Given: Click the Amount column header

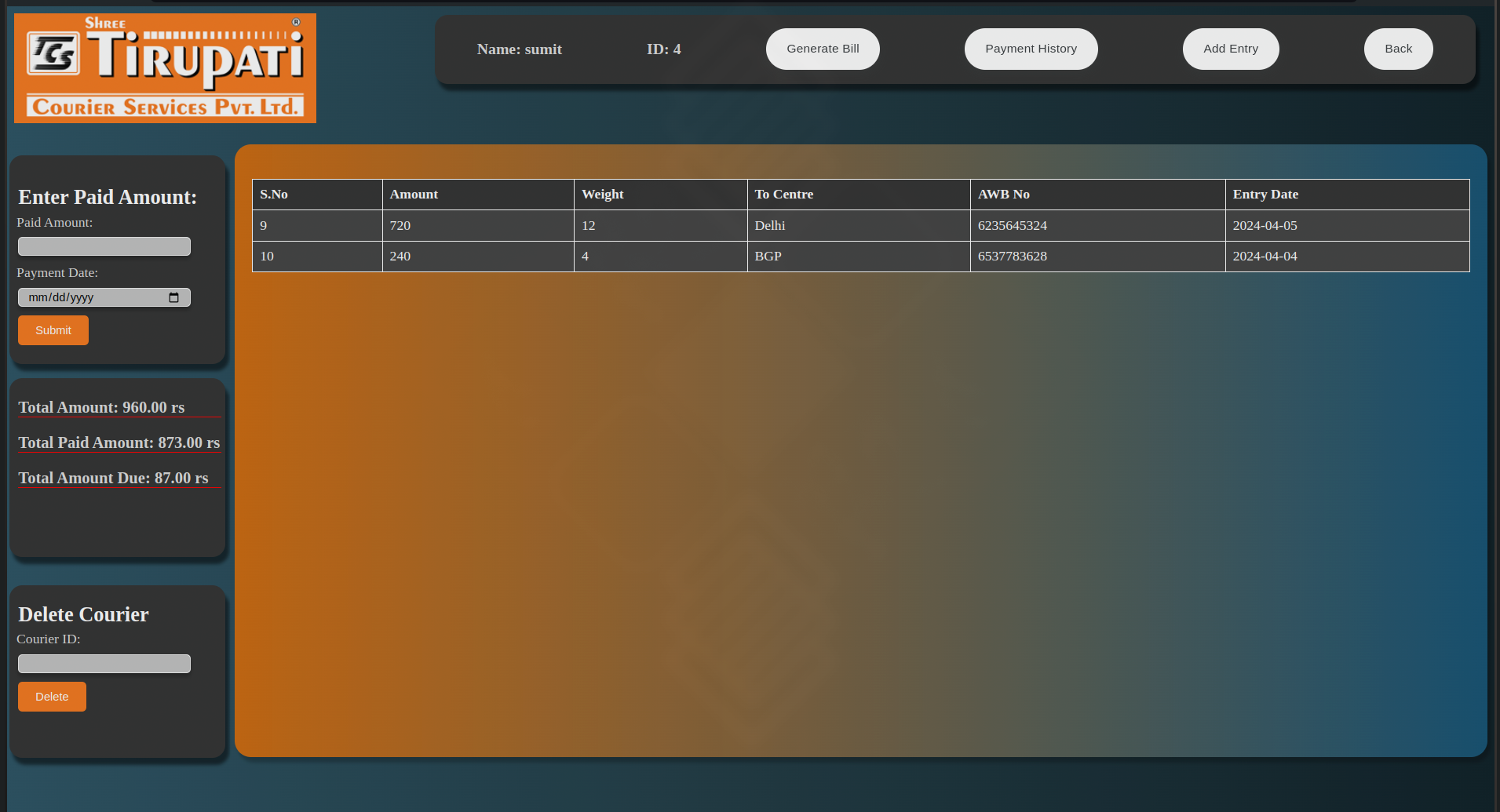Looking at the screenshot, I should point(414,194).
